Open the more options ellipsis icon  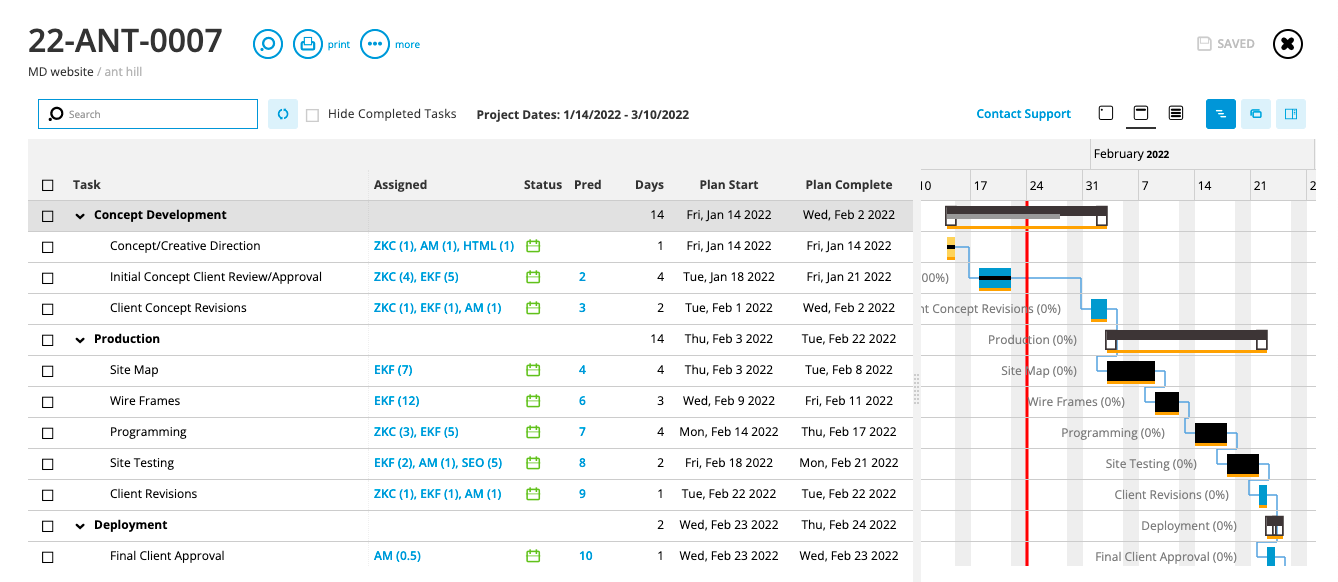(x=375, y=44)
